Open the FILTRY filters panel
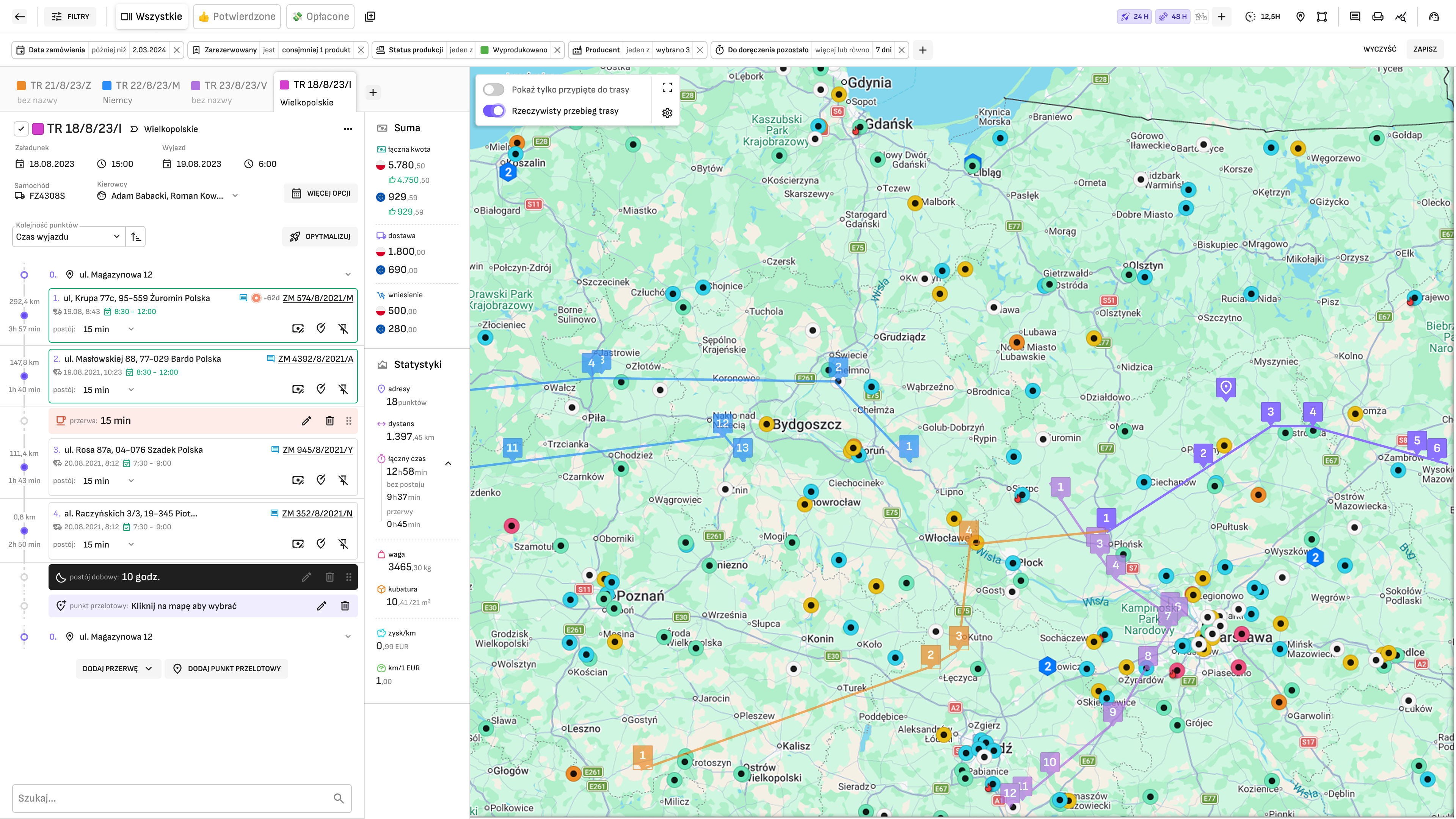This screenshot has width=1456, height=819. [x=71, y=16]
